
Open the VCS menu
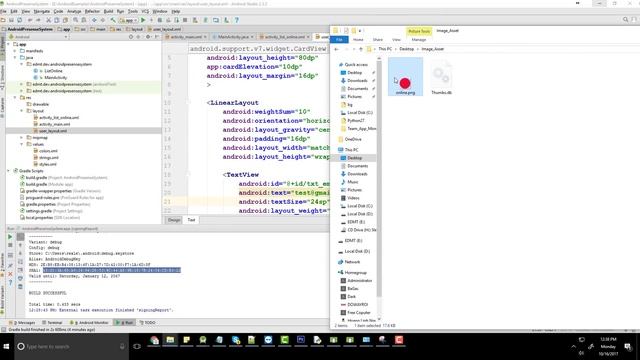[x=145, y=11]
